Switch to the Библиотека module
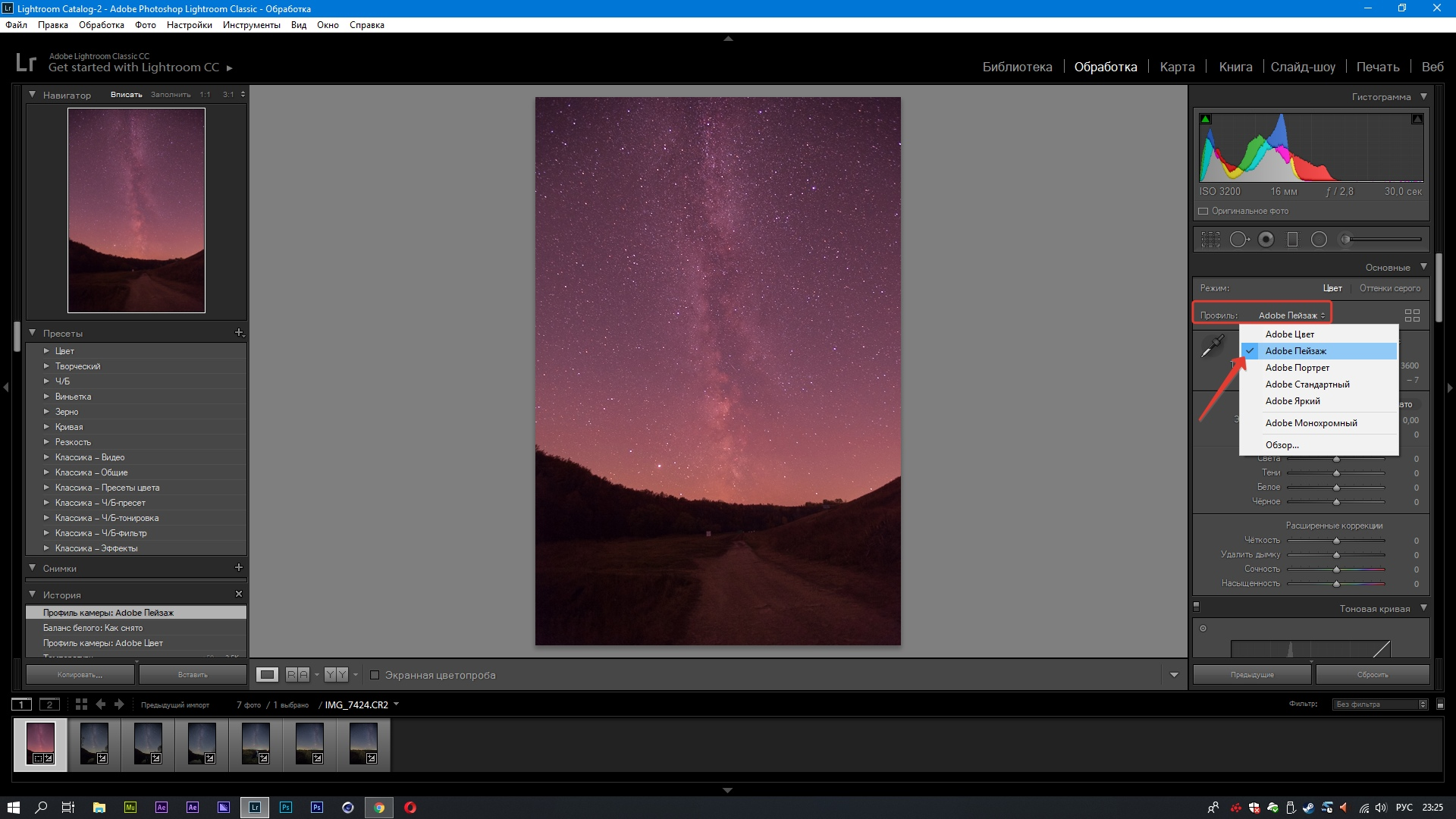The image size is (1456, 819). click(x=1017, y=67)
